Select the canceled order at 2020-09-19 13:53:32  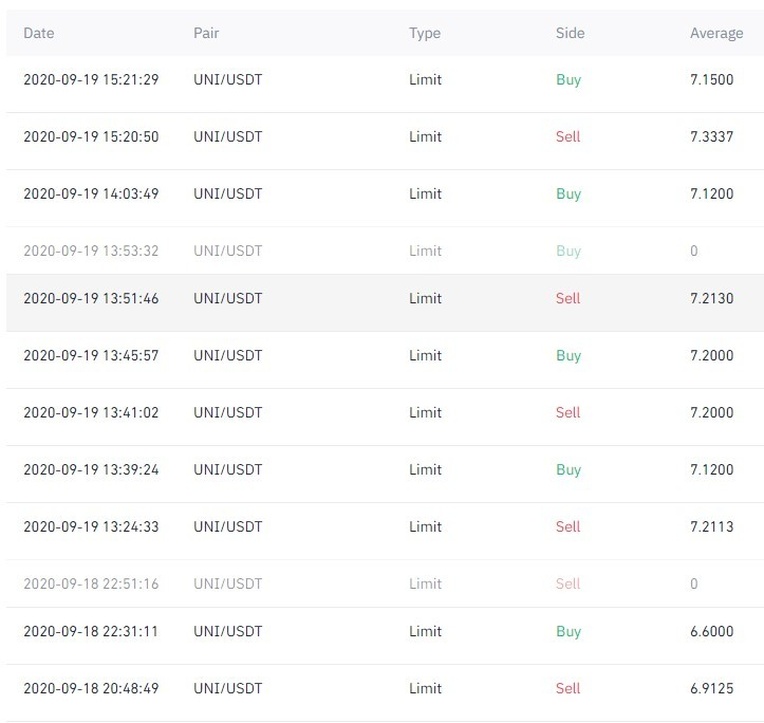coord(91,251)
